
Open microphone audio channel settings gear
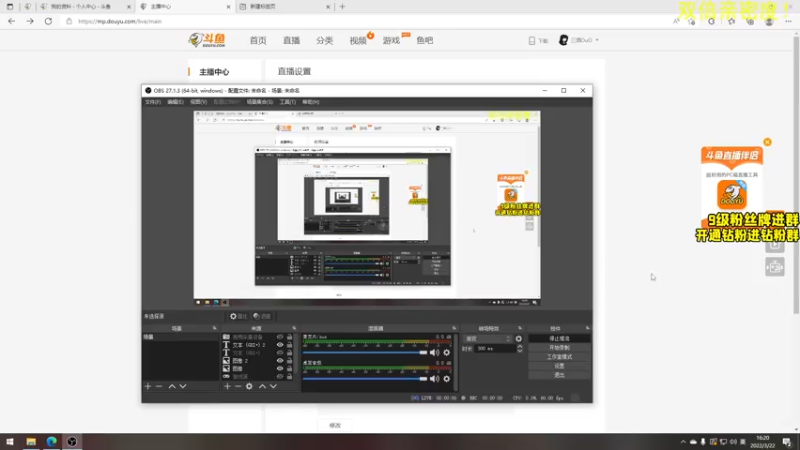[446, 353]
